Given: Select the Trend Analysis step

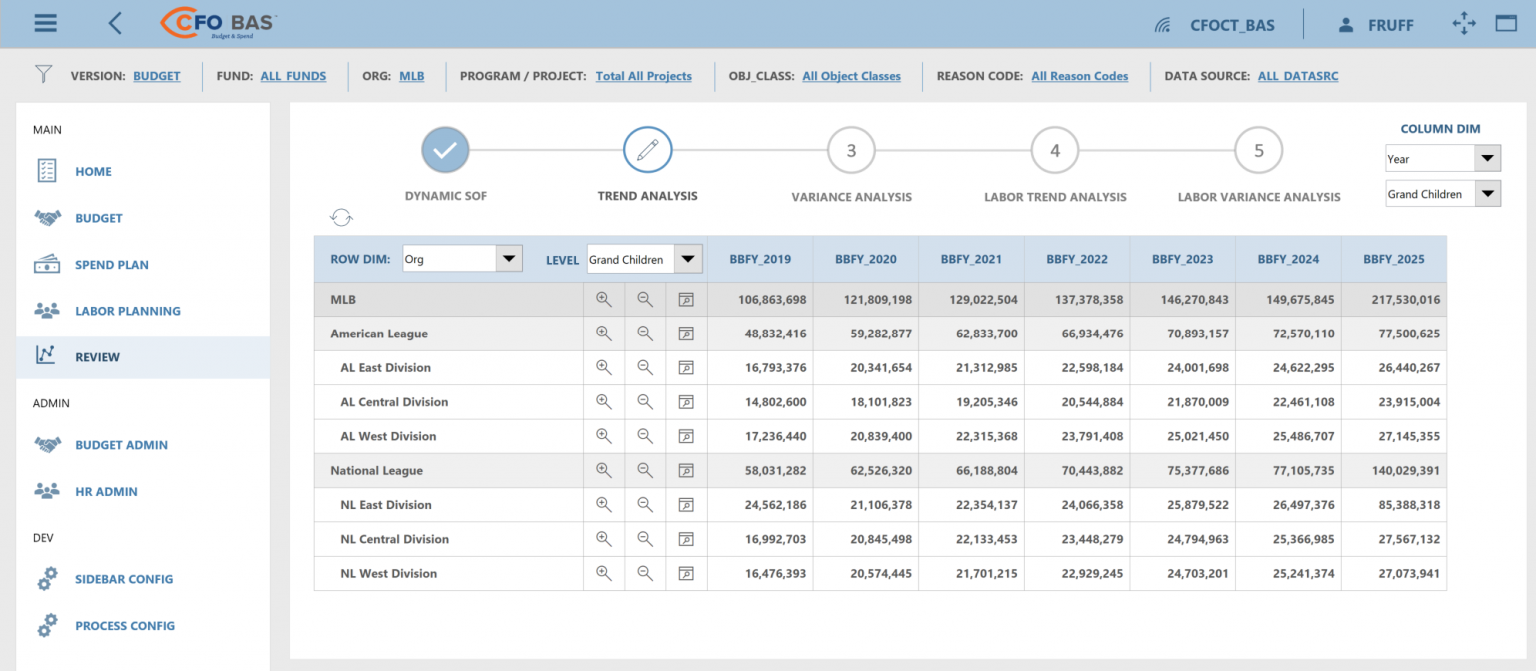Looking at the screenshot, I should [648, 151].
